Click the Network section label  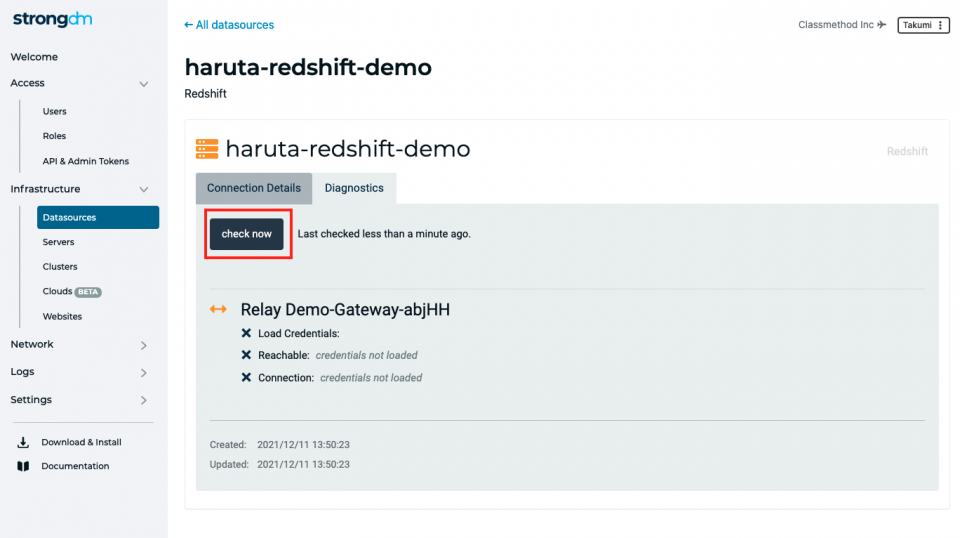[x=32, y=345]
